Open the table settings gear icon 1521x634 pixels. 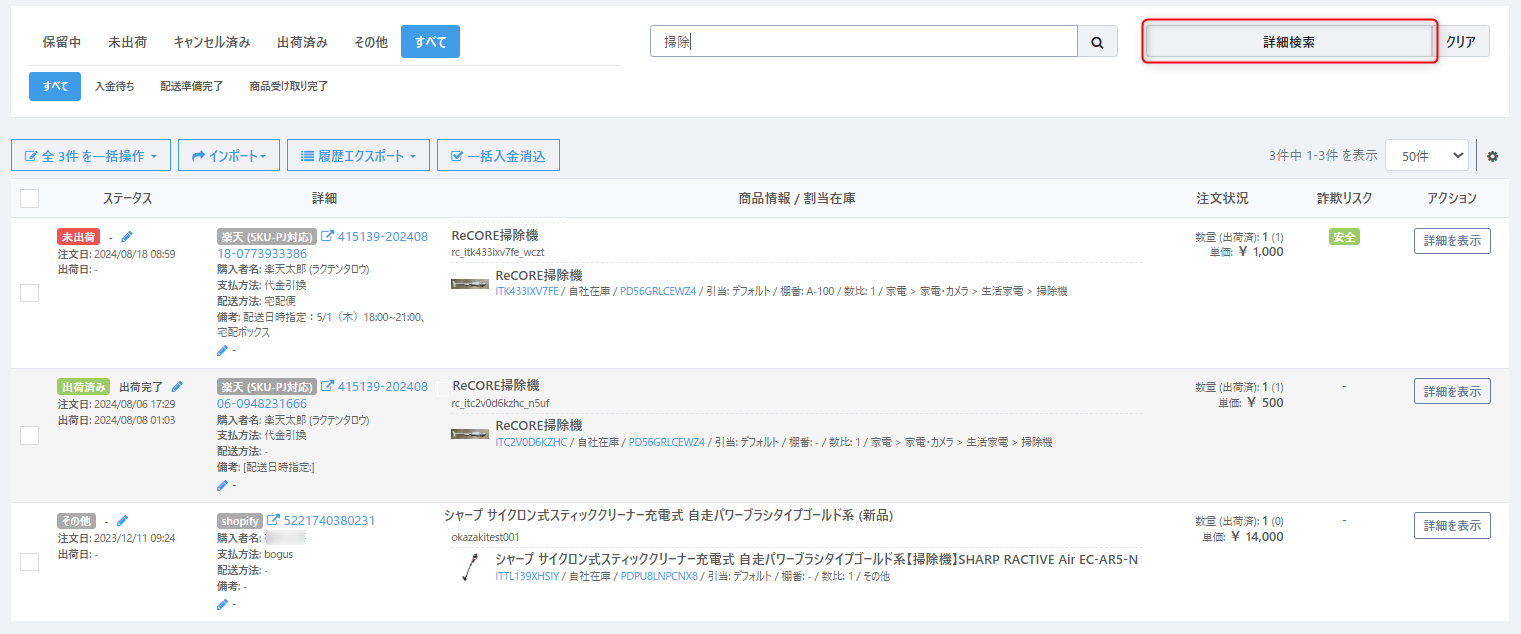(1493, 157)
